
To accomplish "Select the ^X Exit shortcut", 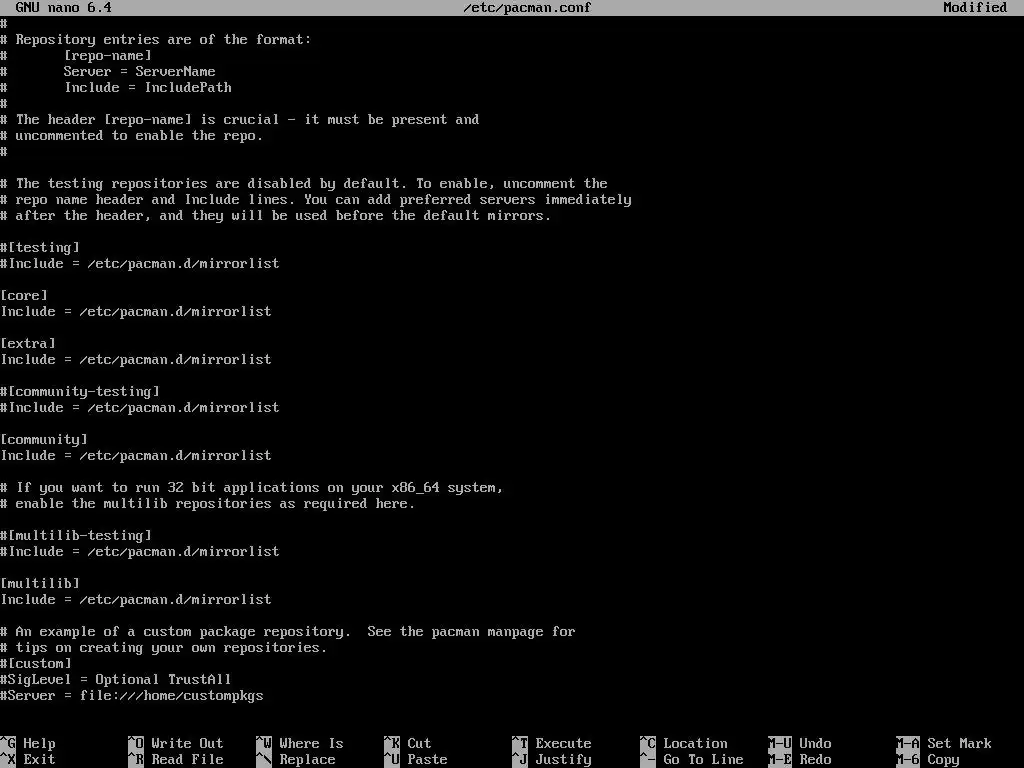I will tap(28, 760).
